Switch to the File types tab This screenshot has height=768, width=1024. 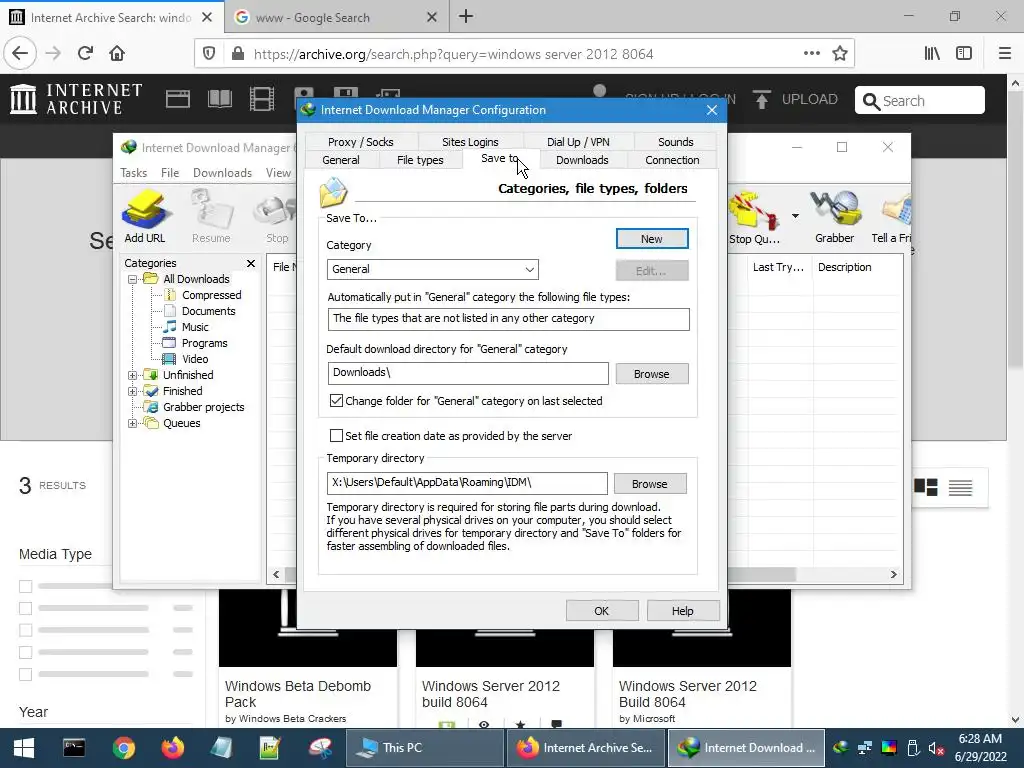point(420,160)
